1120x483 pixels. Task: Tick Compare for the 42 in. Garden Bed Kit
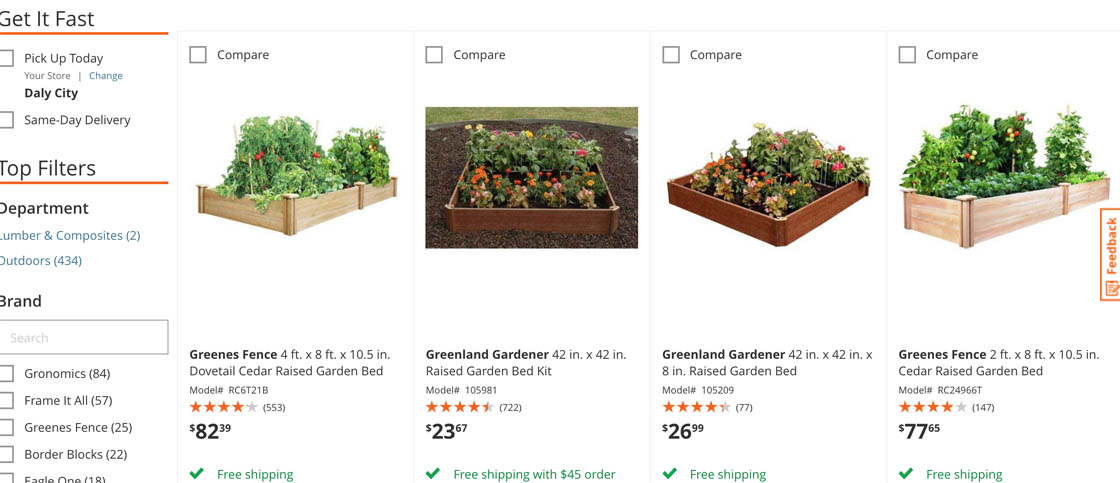434,55
